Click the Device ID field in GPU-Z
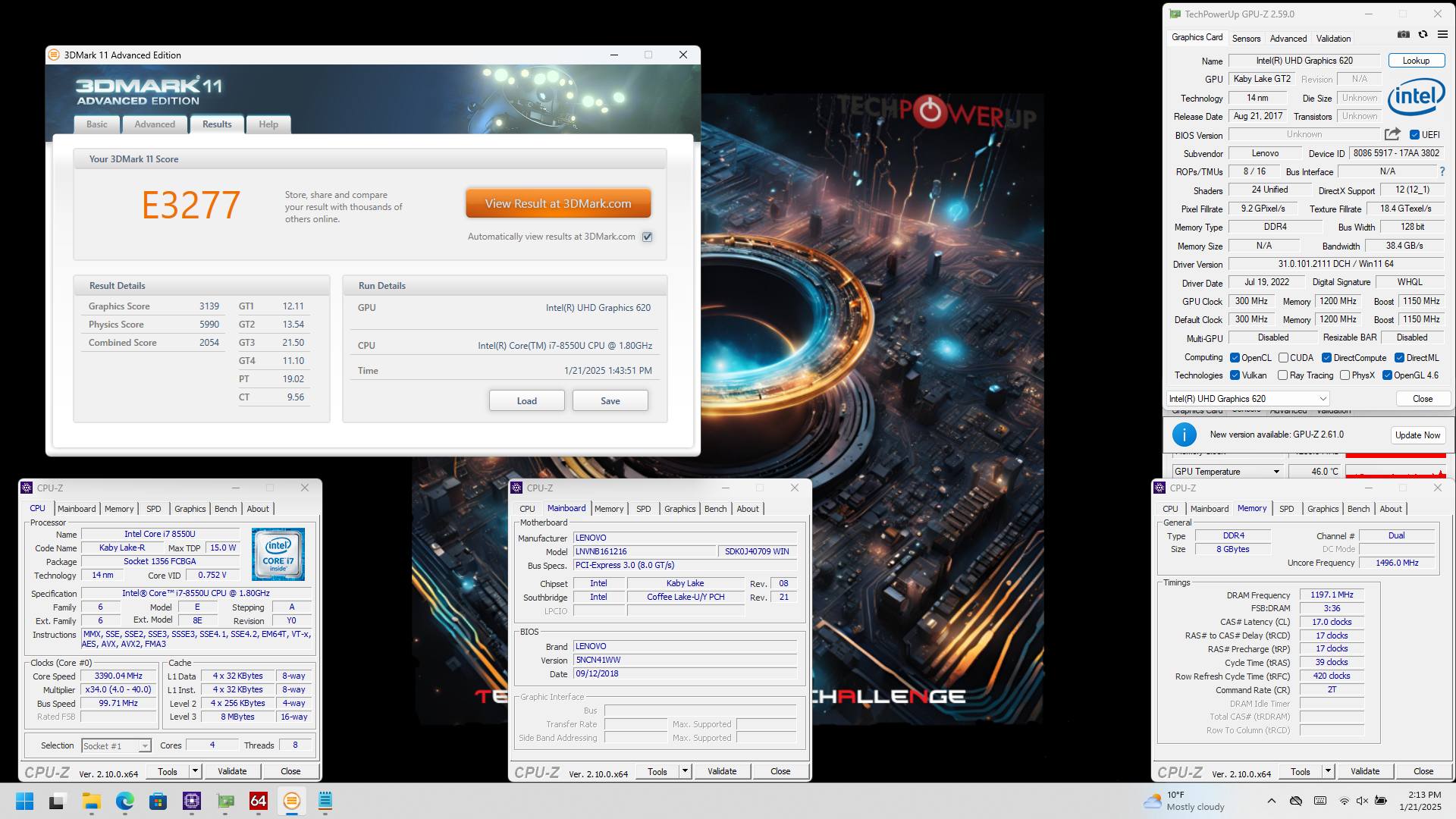 click(x=1396, y=153)
